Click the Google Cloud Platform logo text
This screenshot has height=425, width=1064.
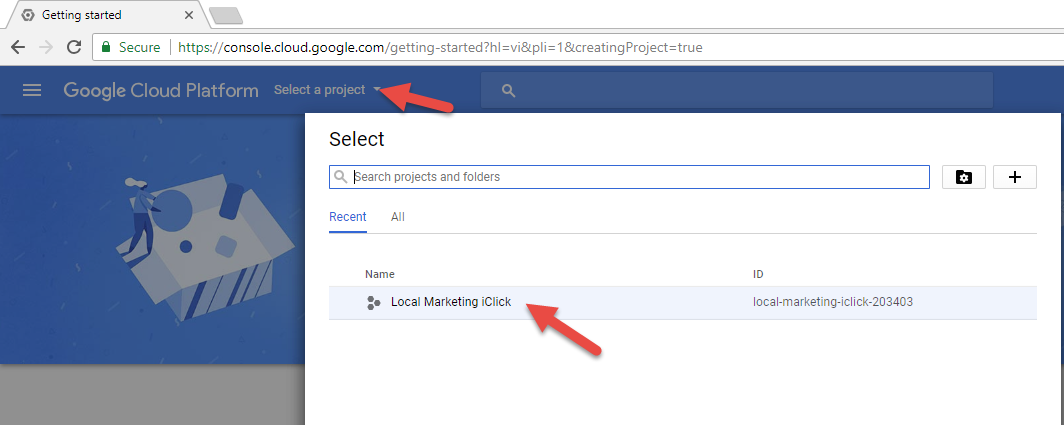(161, 90)
